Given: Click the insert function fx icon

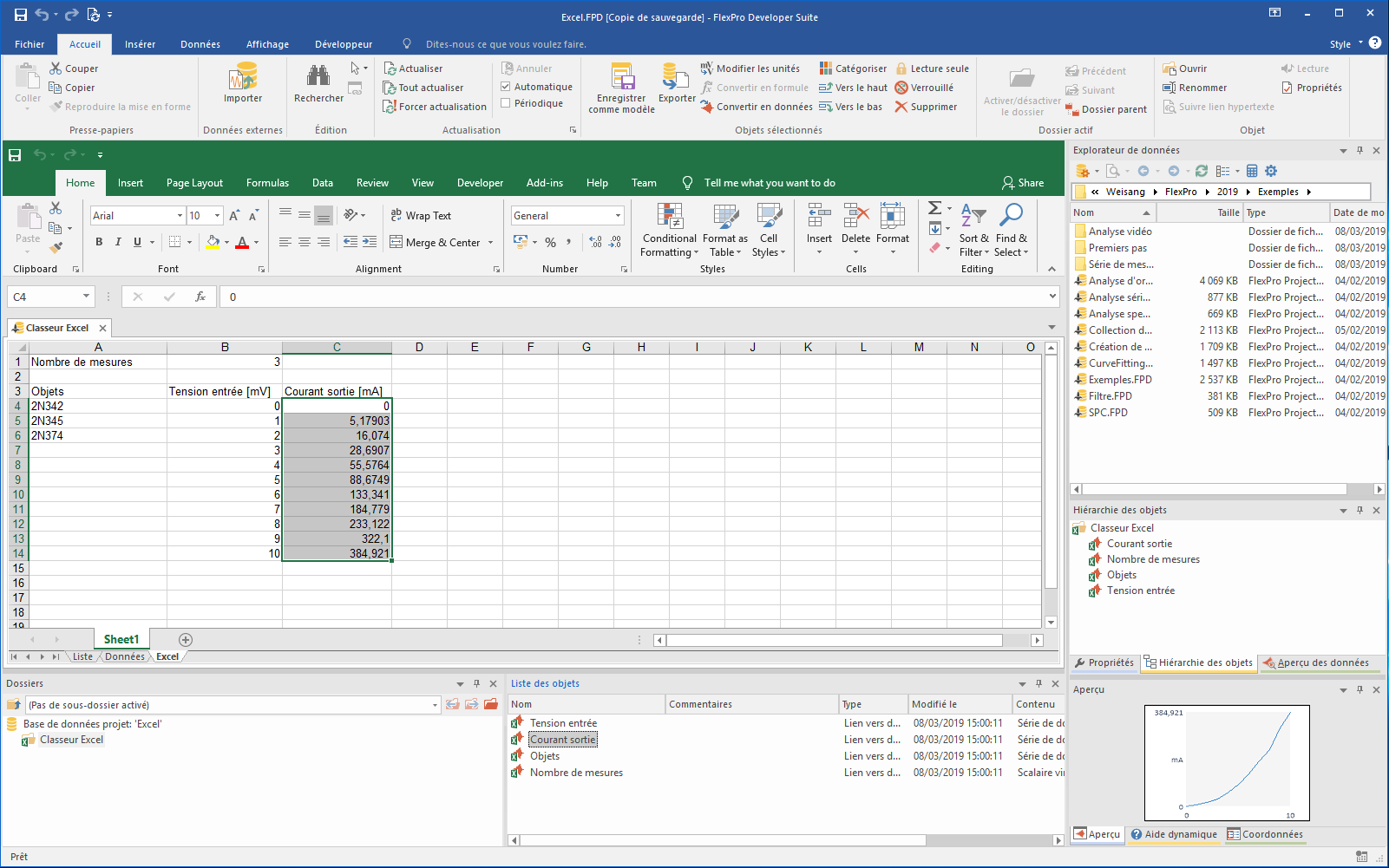Looking at the screenshot, I should point(200,297).
